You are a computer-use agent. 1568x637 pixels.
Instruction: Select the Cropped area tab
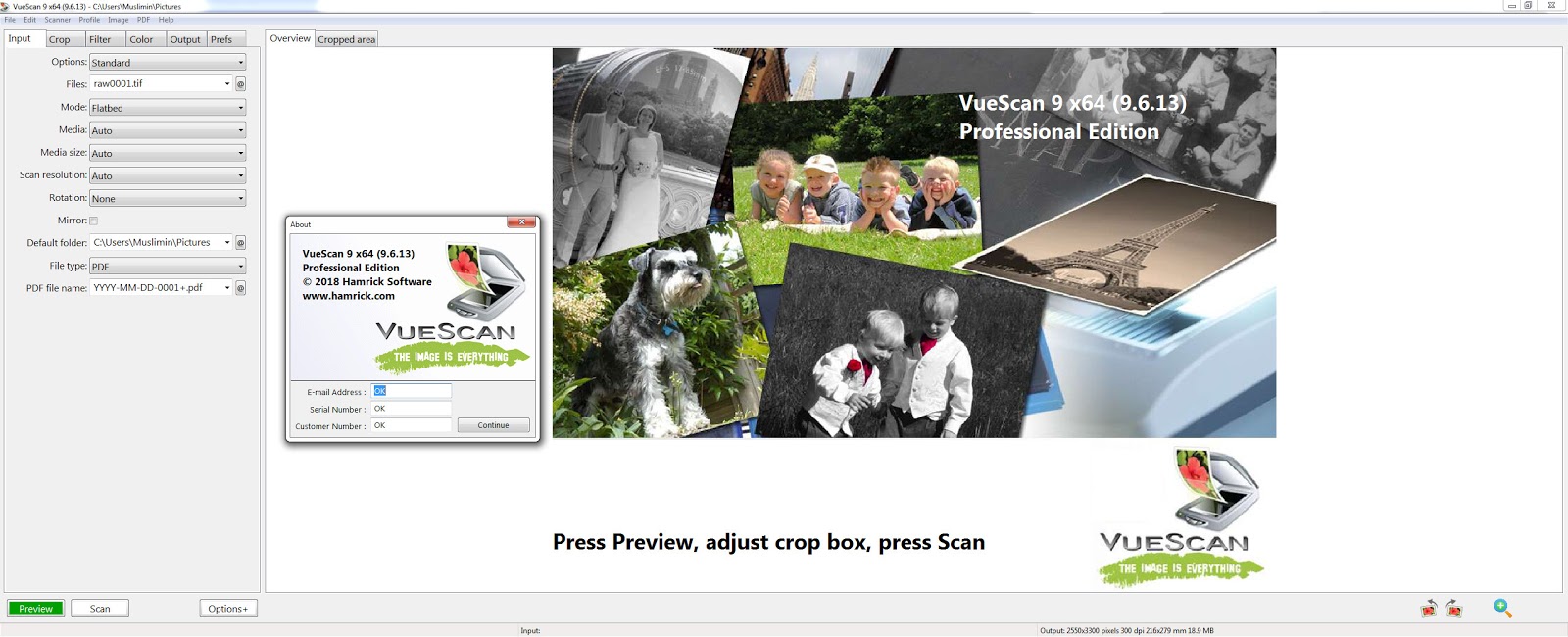(x=346, y=40)
